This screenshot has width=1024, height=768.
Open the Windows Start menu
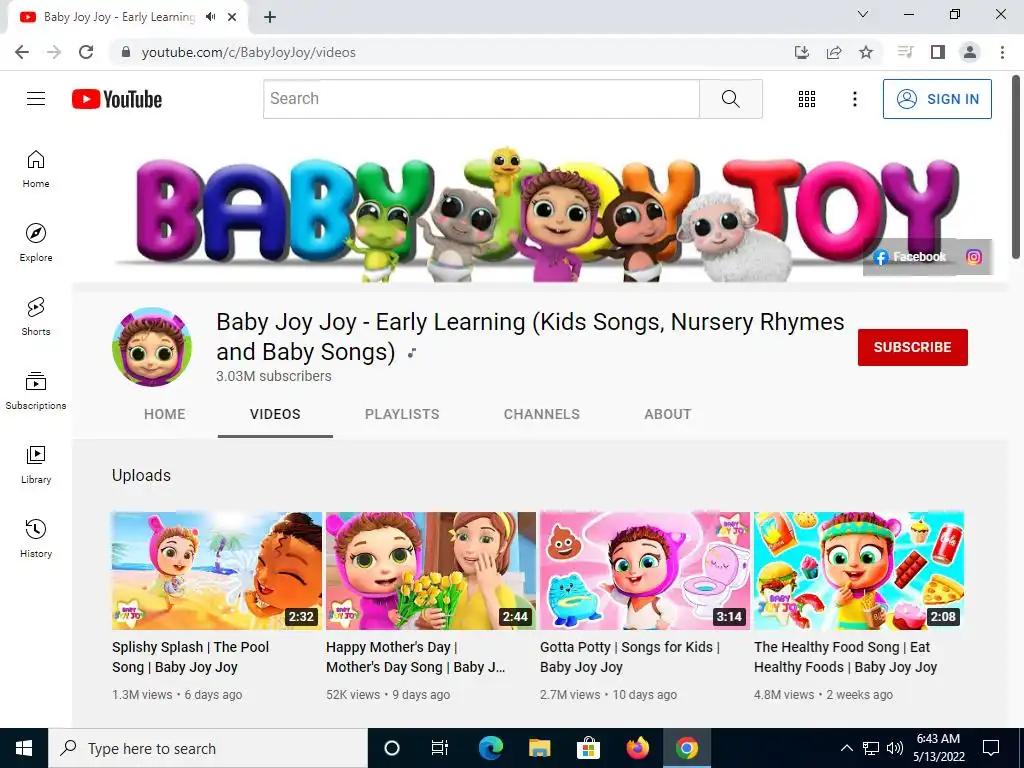click(x=24, y=748)
